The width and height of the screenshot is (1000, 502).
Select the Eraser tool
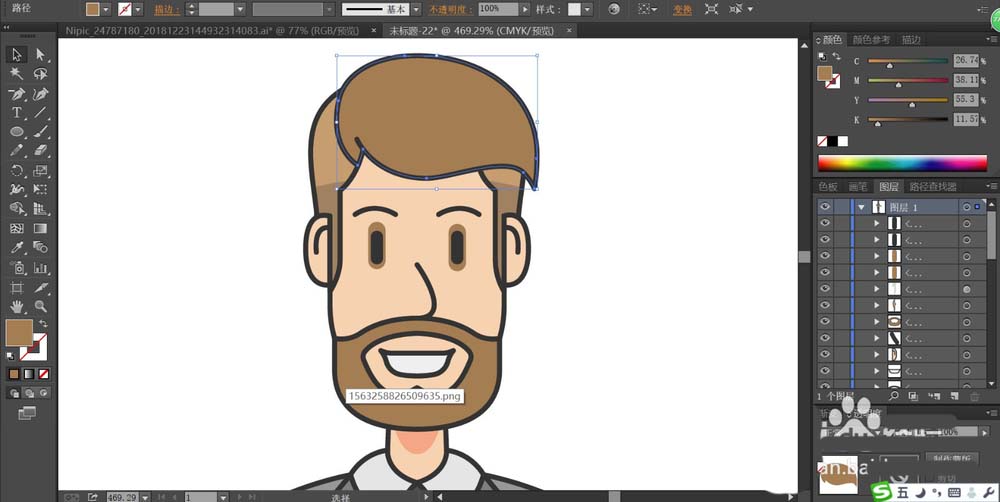(x=40, y=151)
